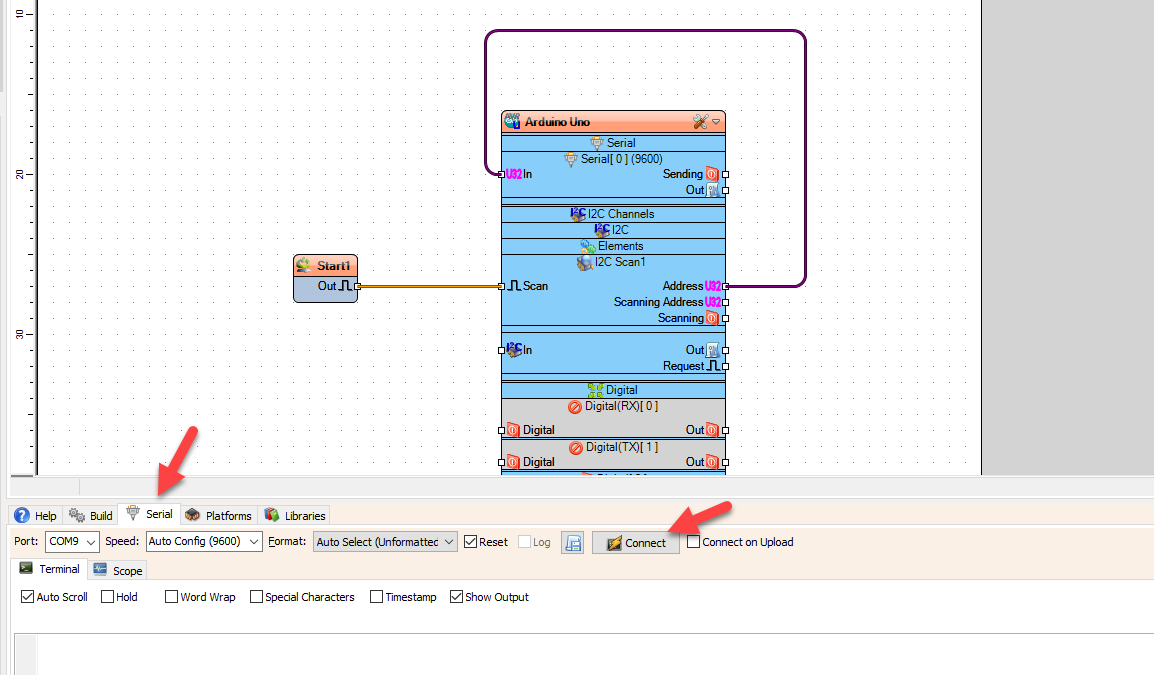Click the open log file icon beside Log
The width and height of the screenshot is (1154, 675).
tap(572, 542)
